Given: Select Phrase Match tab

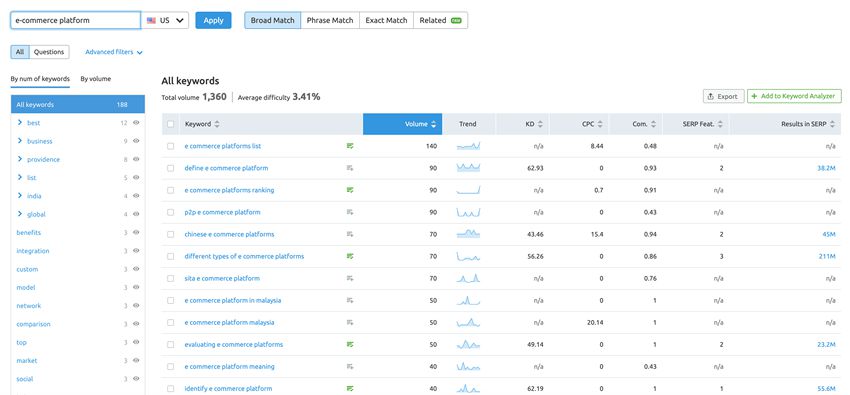Looking at the screenshot, I should point(330,20).
